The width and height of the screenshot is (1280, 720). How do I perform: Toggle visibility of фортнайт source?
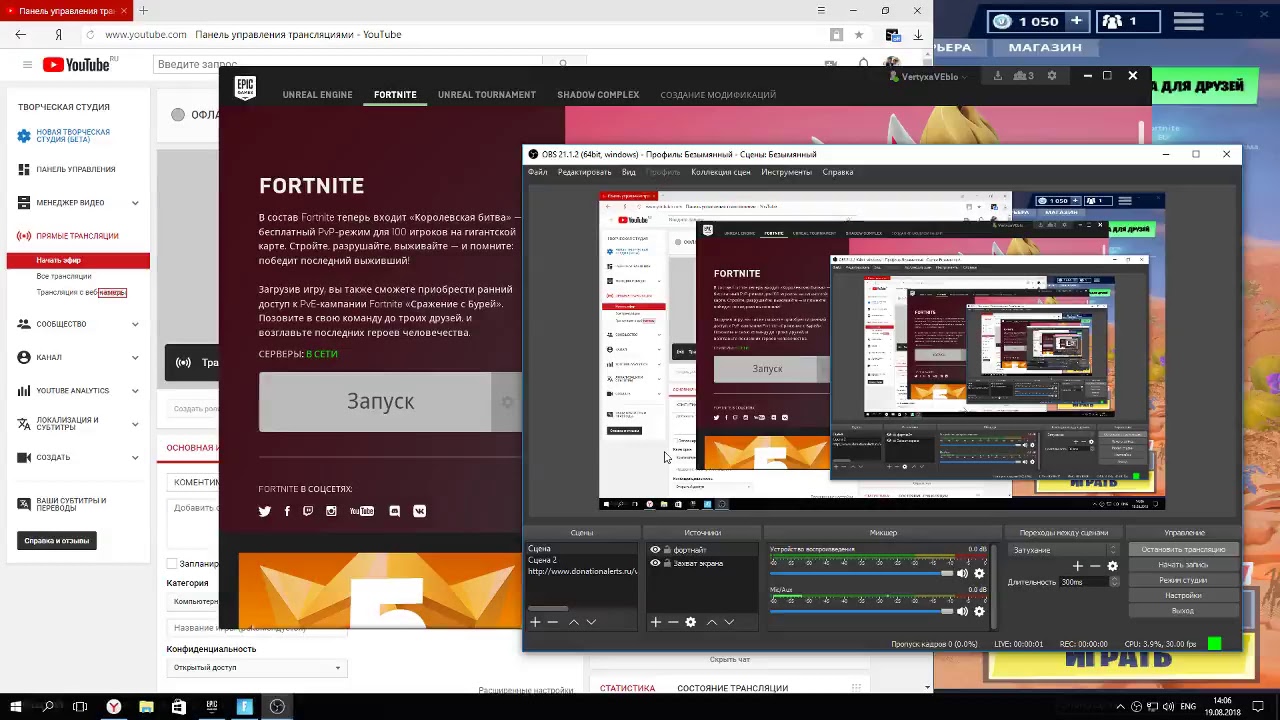[655, 550]
